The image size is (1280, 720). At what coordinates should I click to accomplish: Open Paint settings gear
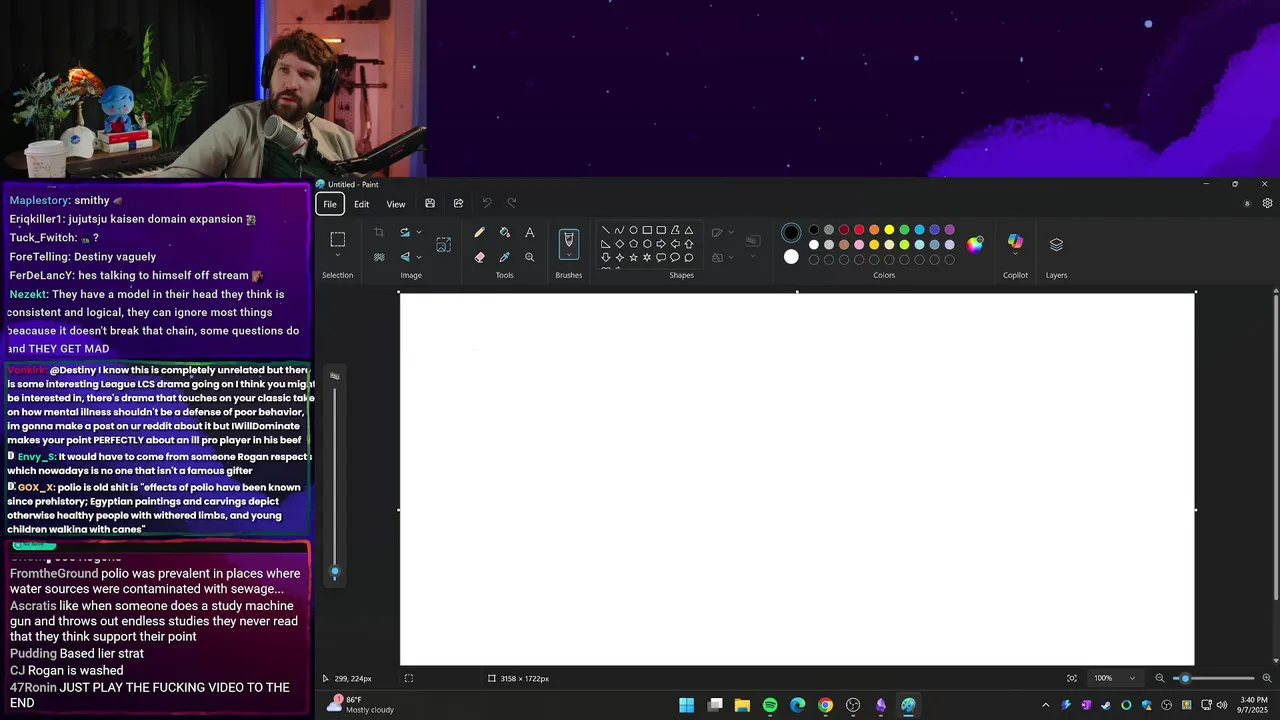tap(1267, 203)
